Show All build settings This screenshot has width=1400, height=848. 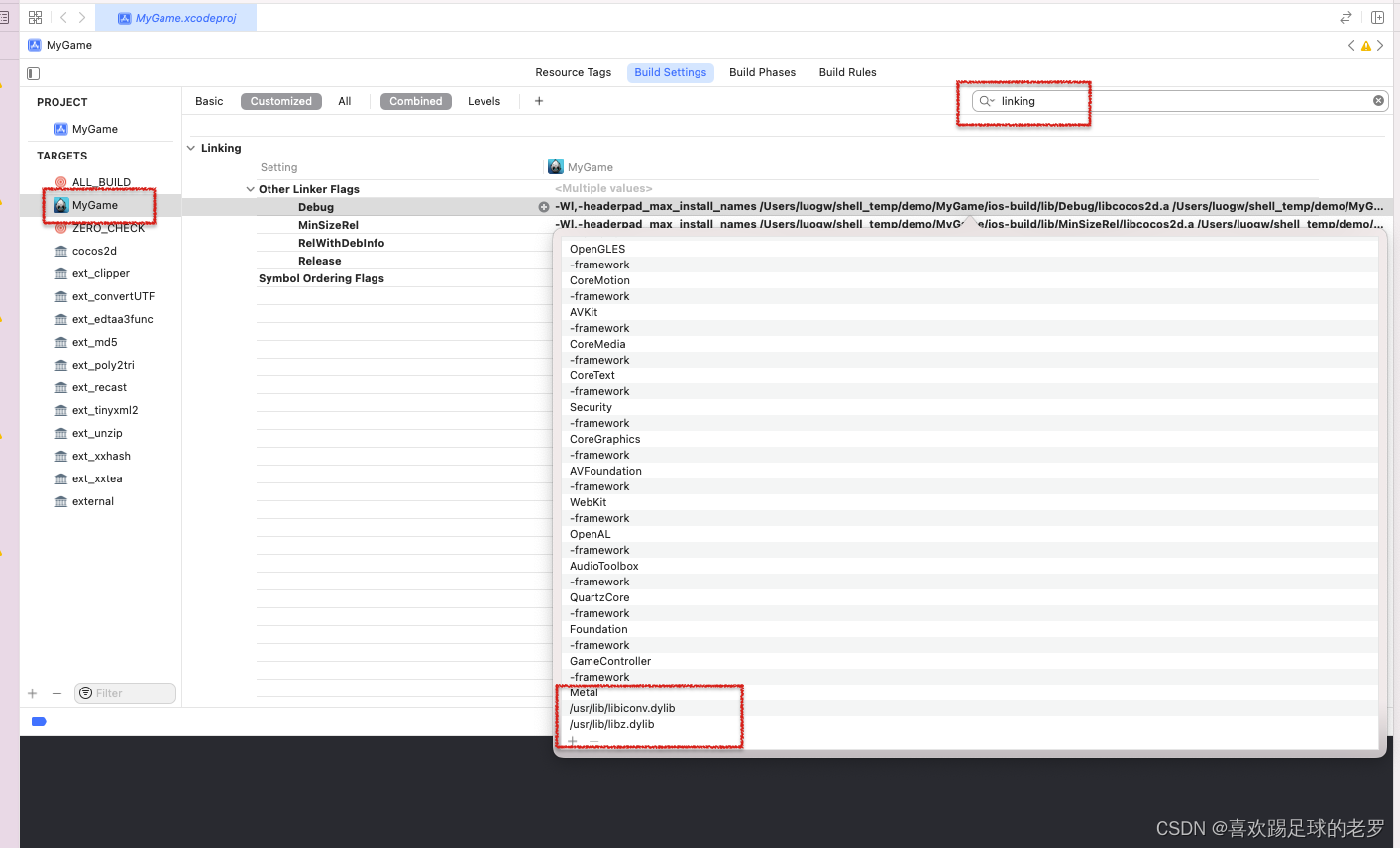(345, 101)
